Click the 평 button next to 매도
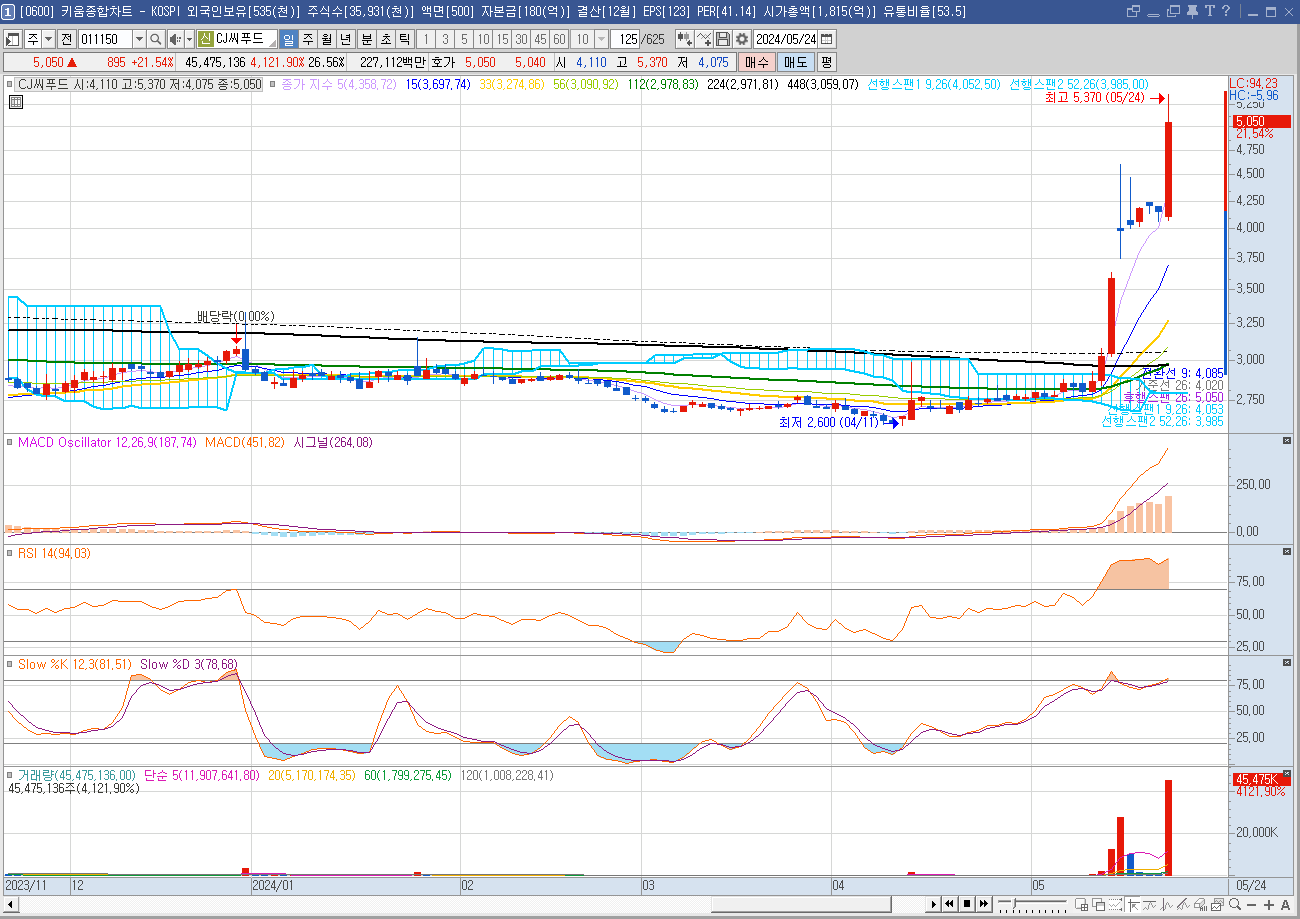The height and width of the screenshot is (919, 1300). tap(826, 62)
